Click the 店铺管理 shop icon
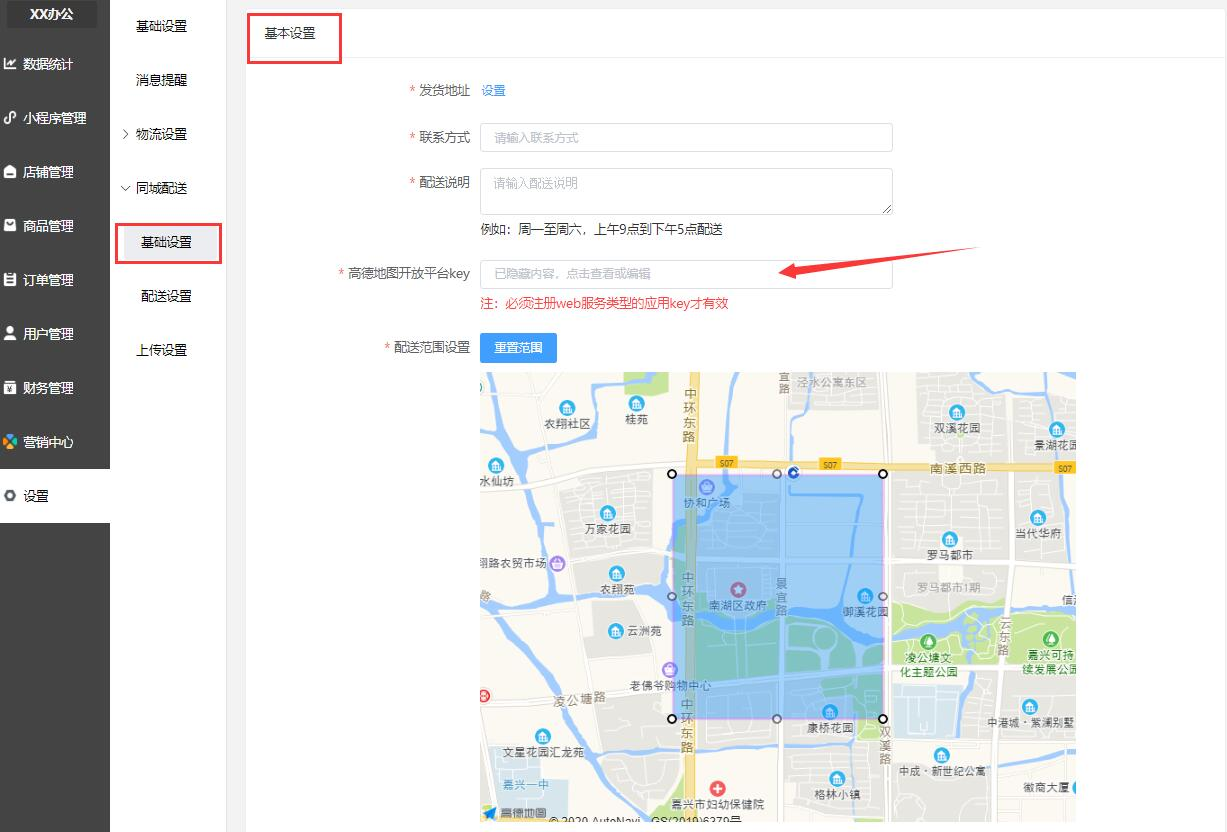Image resolution: width=1227 pixels, height=832 pixels. pyautogui.click(x=10, y=172)
